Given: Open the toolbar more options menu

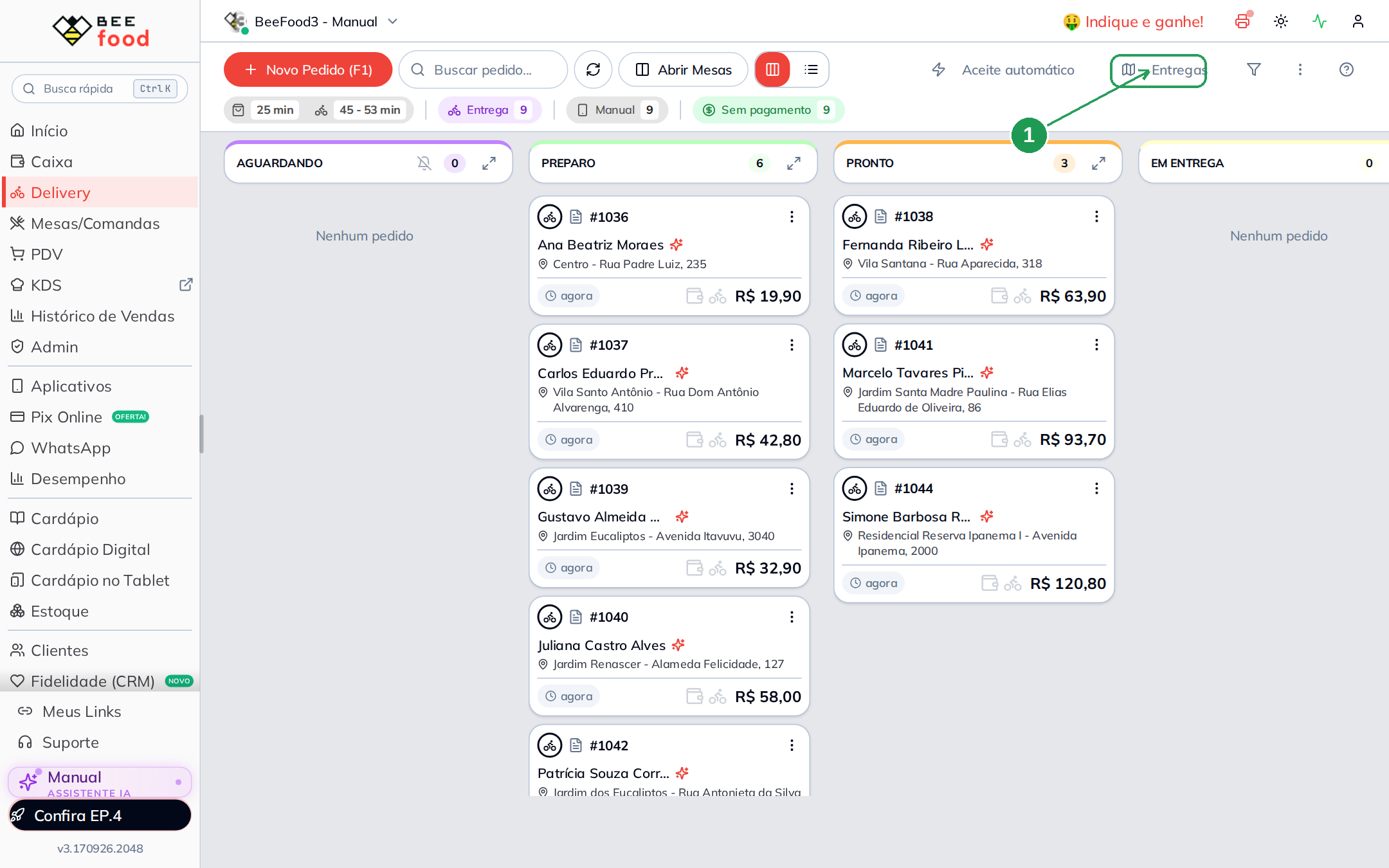Looking at the screenshot, I should 1300,69.
